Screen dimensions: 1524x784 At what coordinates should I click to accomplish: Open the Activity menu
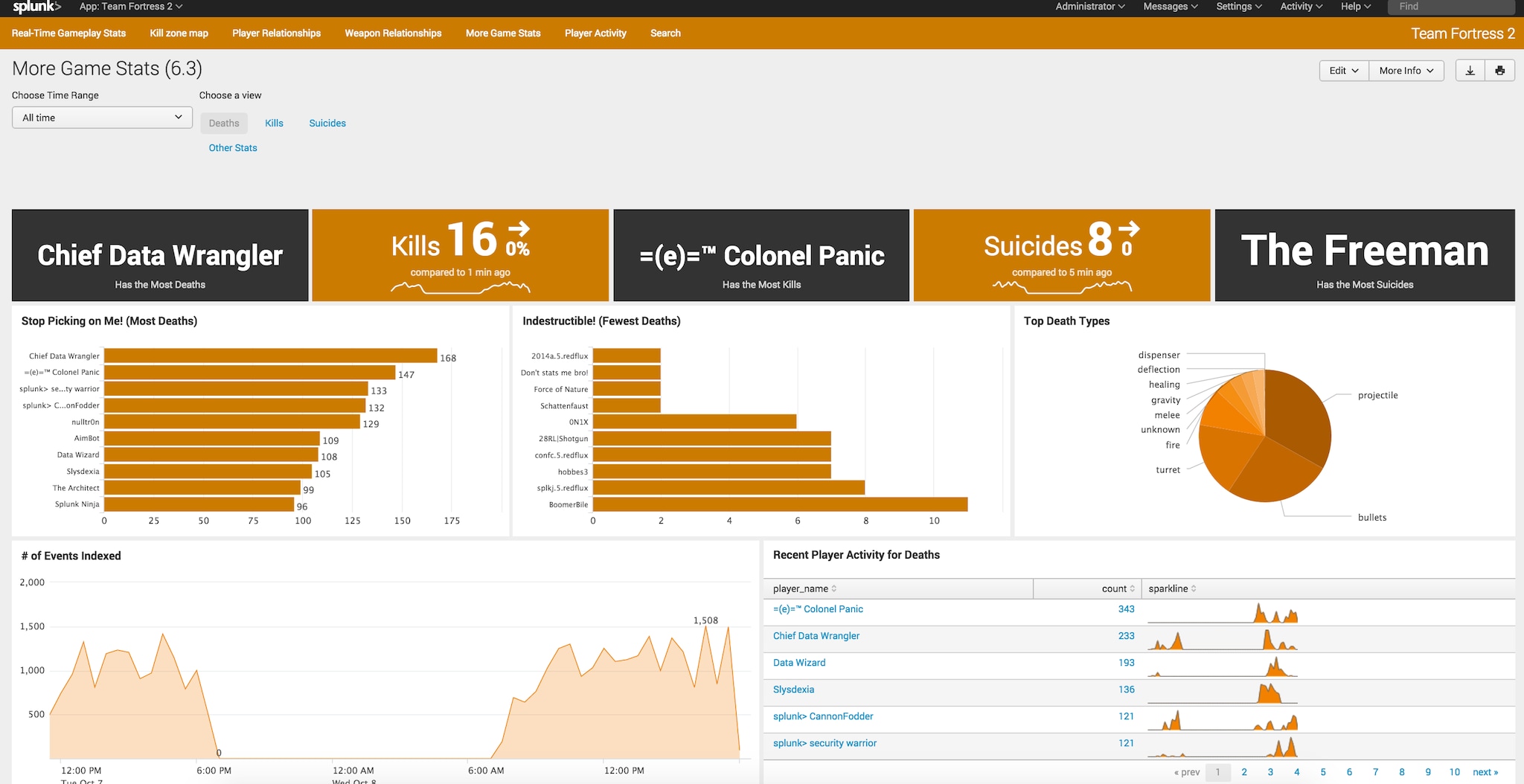tap(1301, 7)
